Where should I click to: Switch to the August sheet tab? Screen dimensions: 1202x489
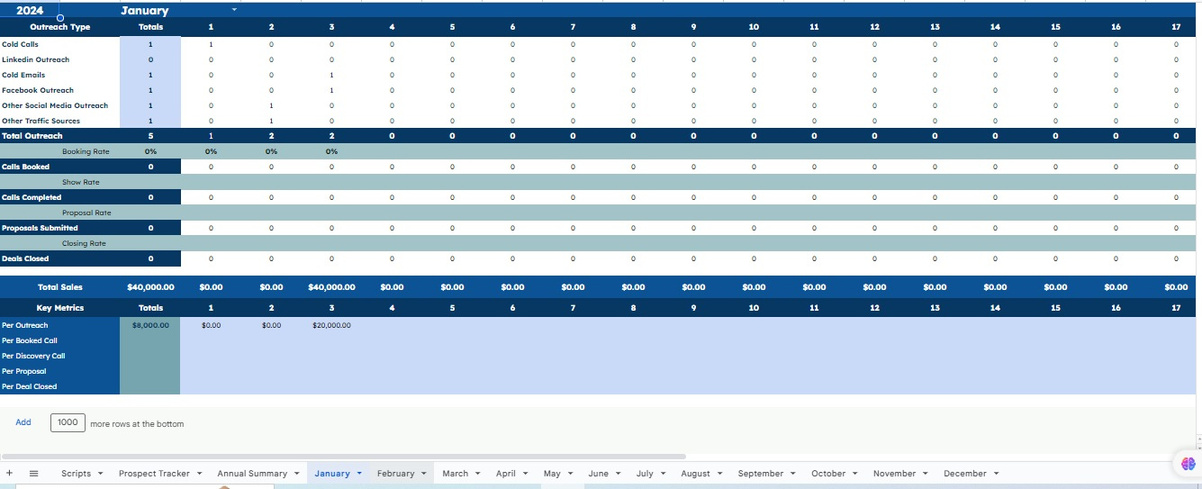pyautogui.click(x=695, y=473)
